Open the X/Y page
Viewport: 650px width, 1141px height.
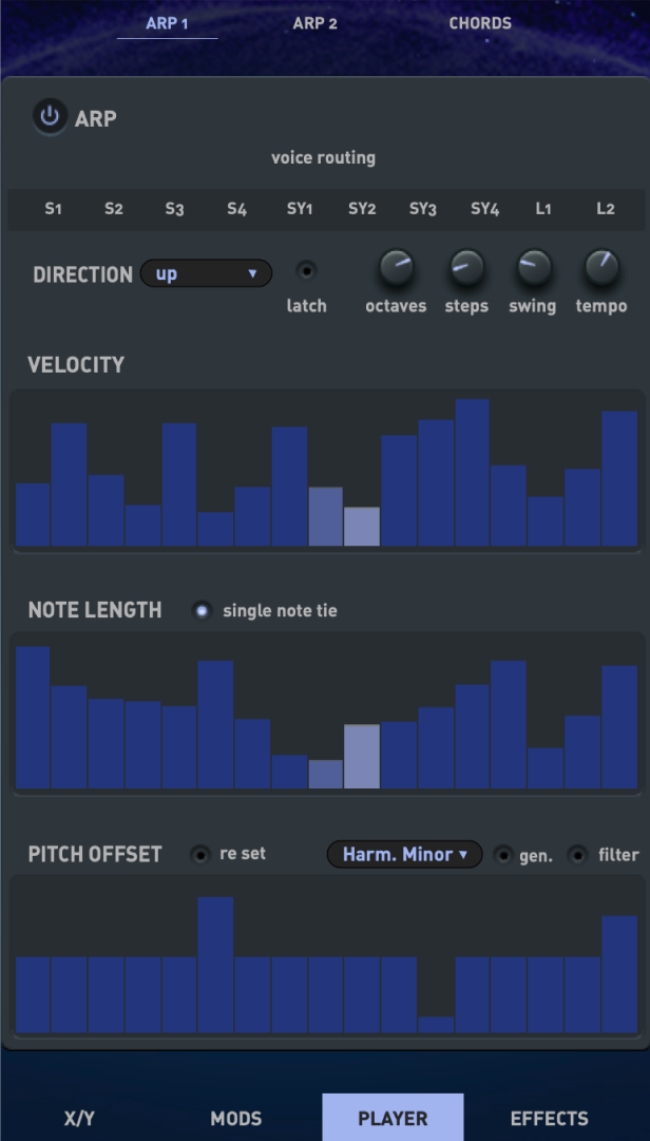[x=79, y=1118]
